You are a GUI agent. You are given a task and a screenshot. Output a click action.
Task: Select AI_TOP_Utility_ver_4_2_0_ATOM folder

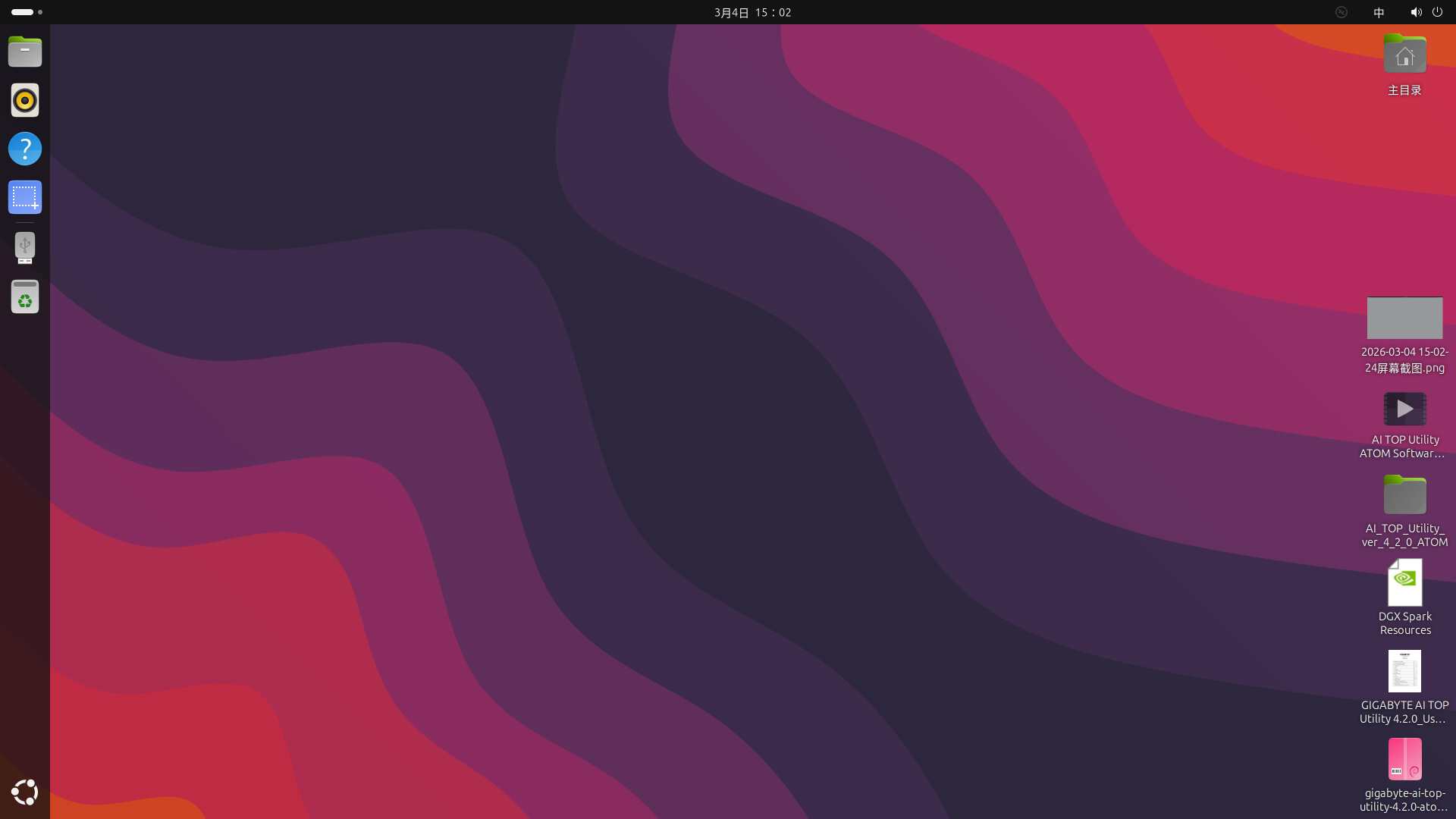click(1404, 496)
